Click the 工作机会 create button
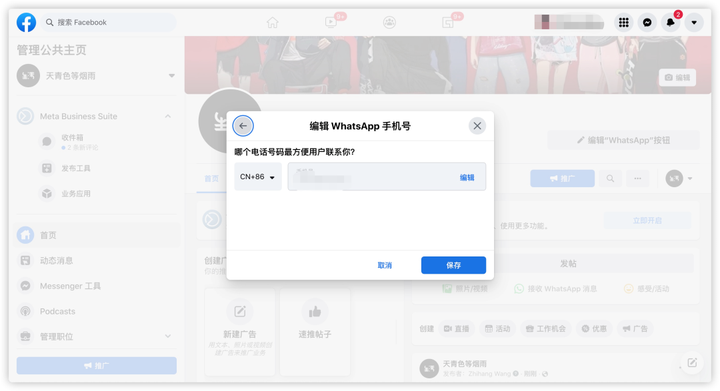 click(x=546, y=329)
